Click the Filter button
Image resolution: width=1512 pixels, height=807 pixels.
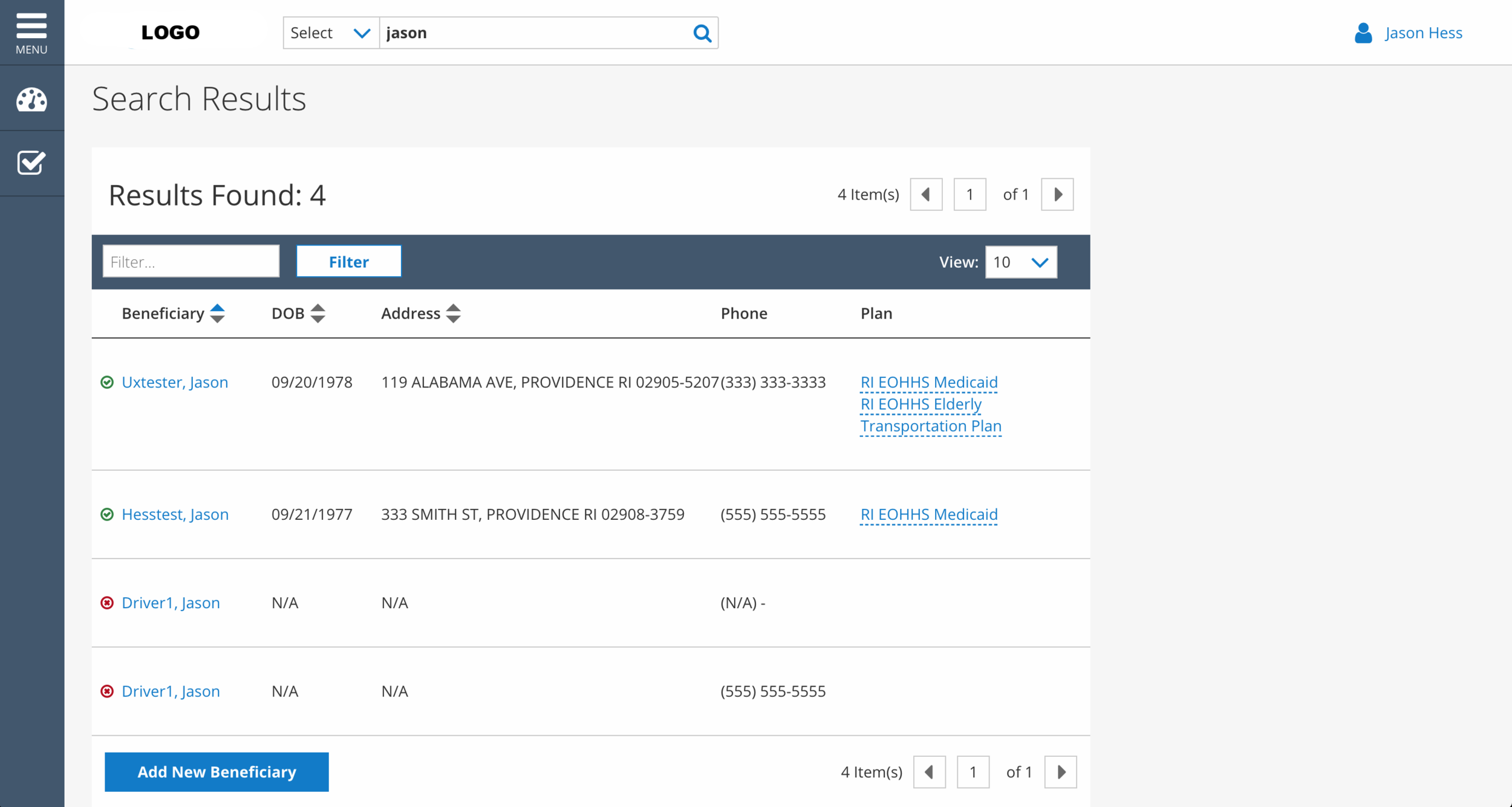[349, 262]
